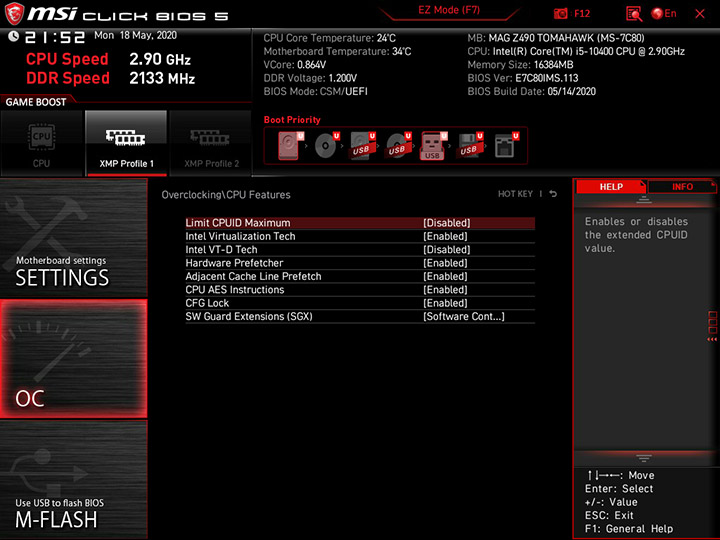Click the USB hard disk boot icon
720x540 pixels.
pyautogui.click(x=363, y=146)
